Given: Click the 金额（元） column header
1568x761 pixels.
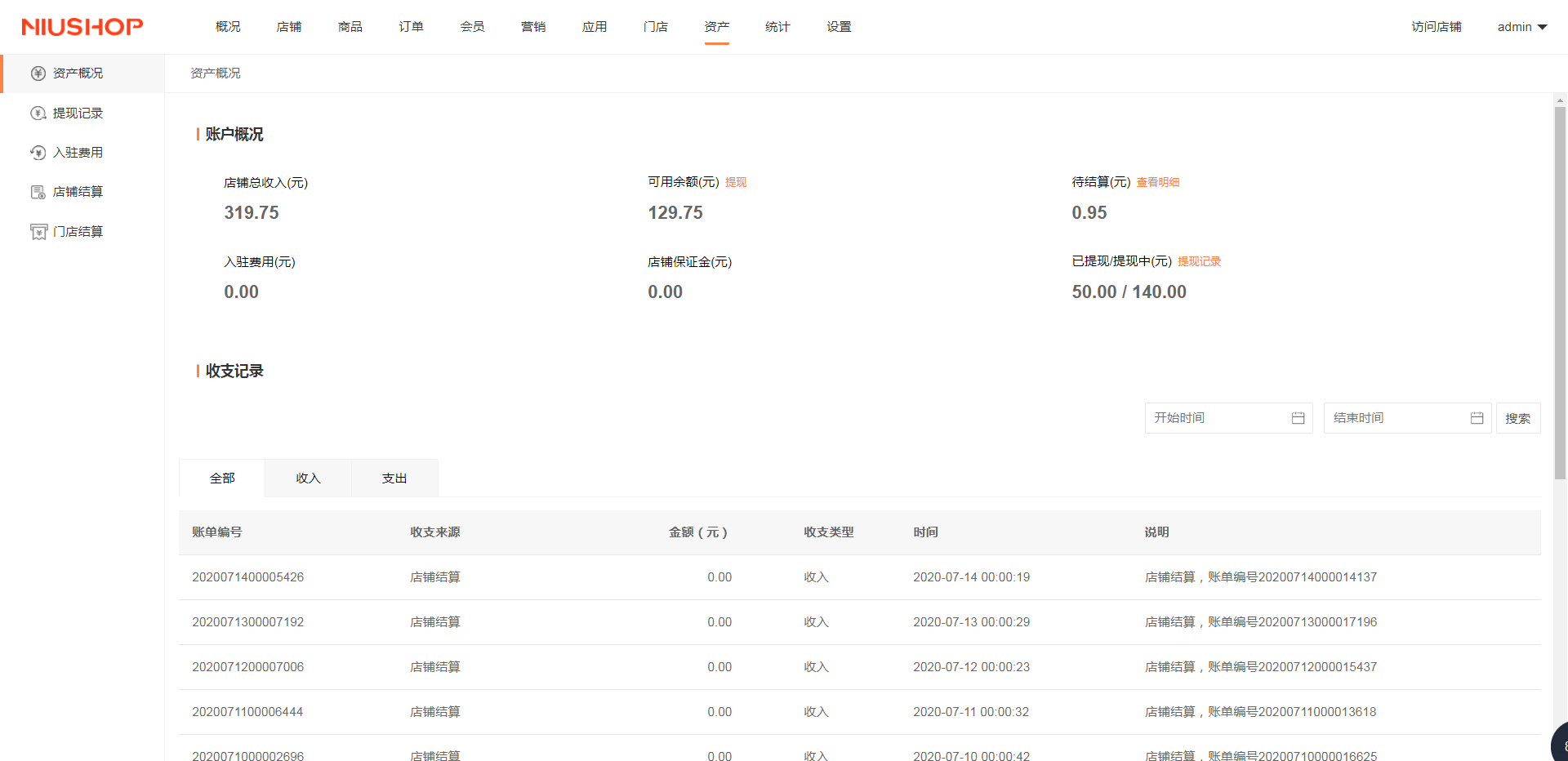Looking at the screenshot, I should [698, 532].
